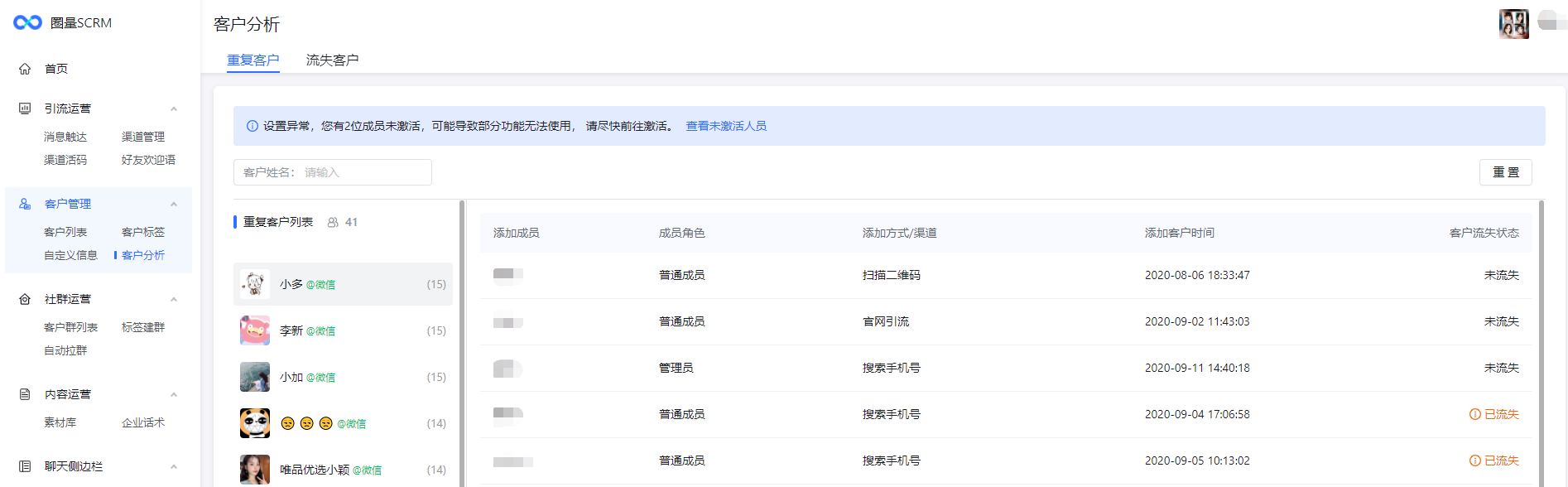The width and height of the screenshot is (1568, 487).
Task: Click the 2020-08-06 18:33:47 time cell
Action: (1197, 275)
